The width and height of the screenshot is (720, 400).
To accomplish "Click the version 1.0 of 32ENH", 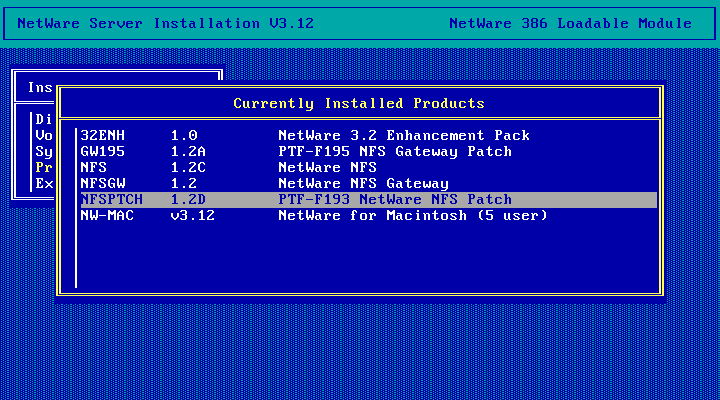I will pos(184,135).
